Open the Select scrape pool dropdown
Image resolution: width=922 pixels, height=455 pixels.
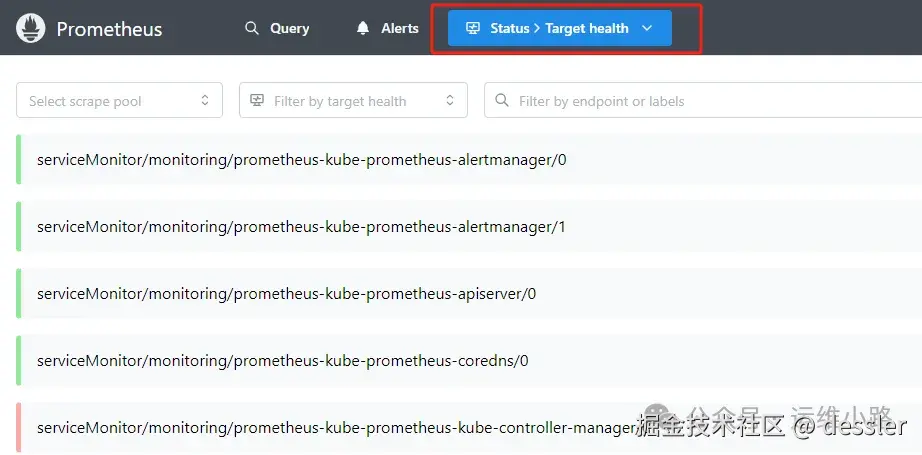tap(119, 100)
